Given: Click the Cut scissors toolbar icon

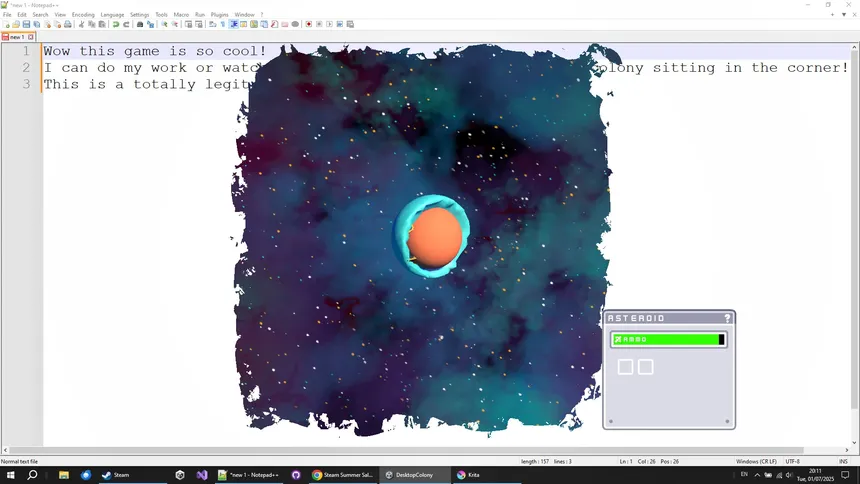Looking at the screenshot, I should [81, 24].
